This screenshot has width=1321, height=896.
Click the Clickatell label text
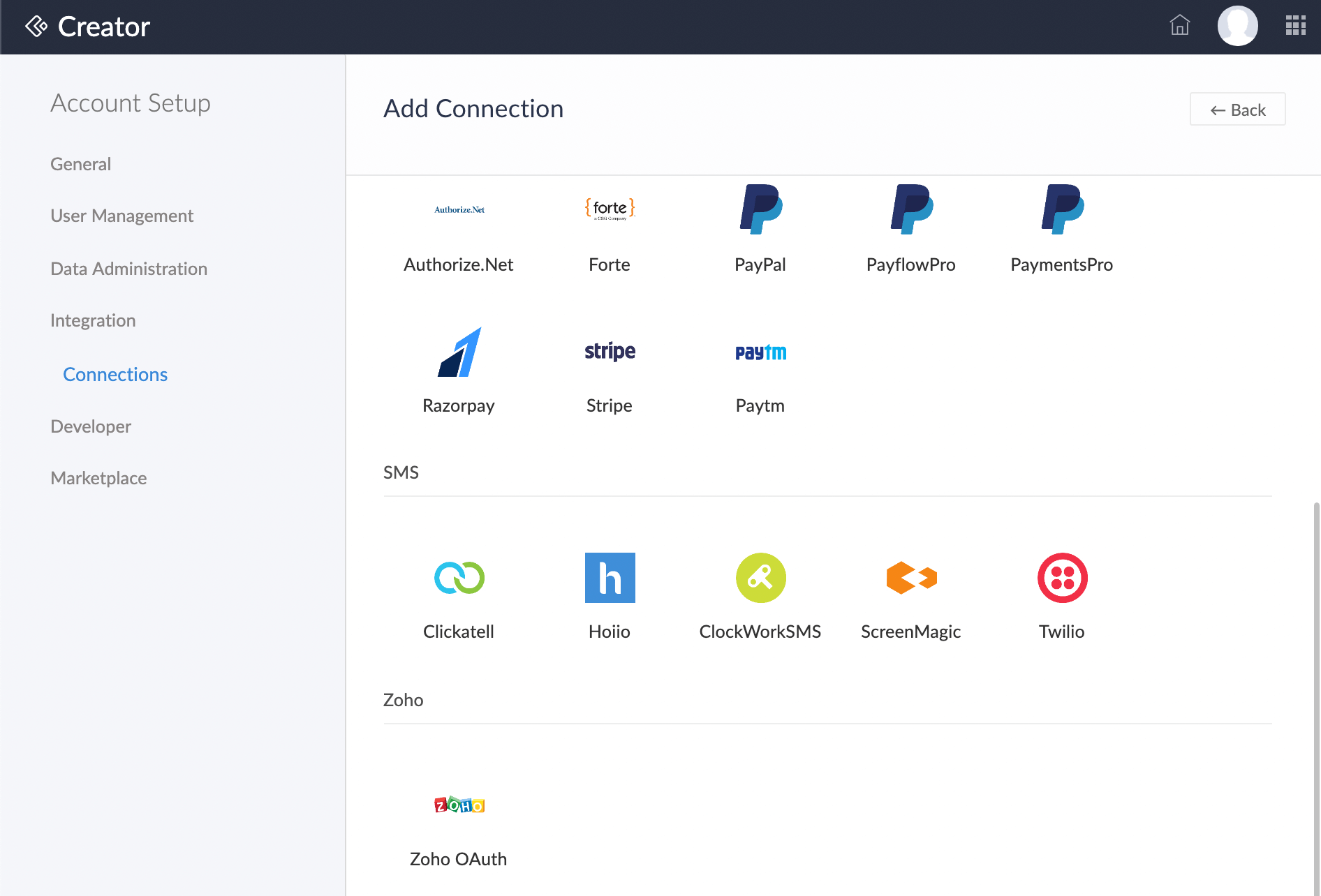[x=459, y=632]
